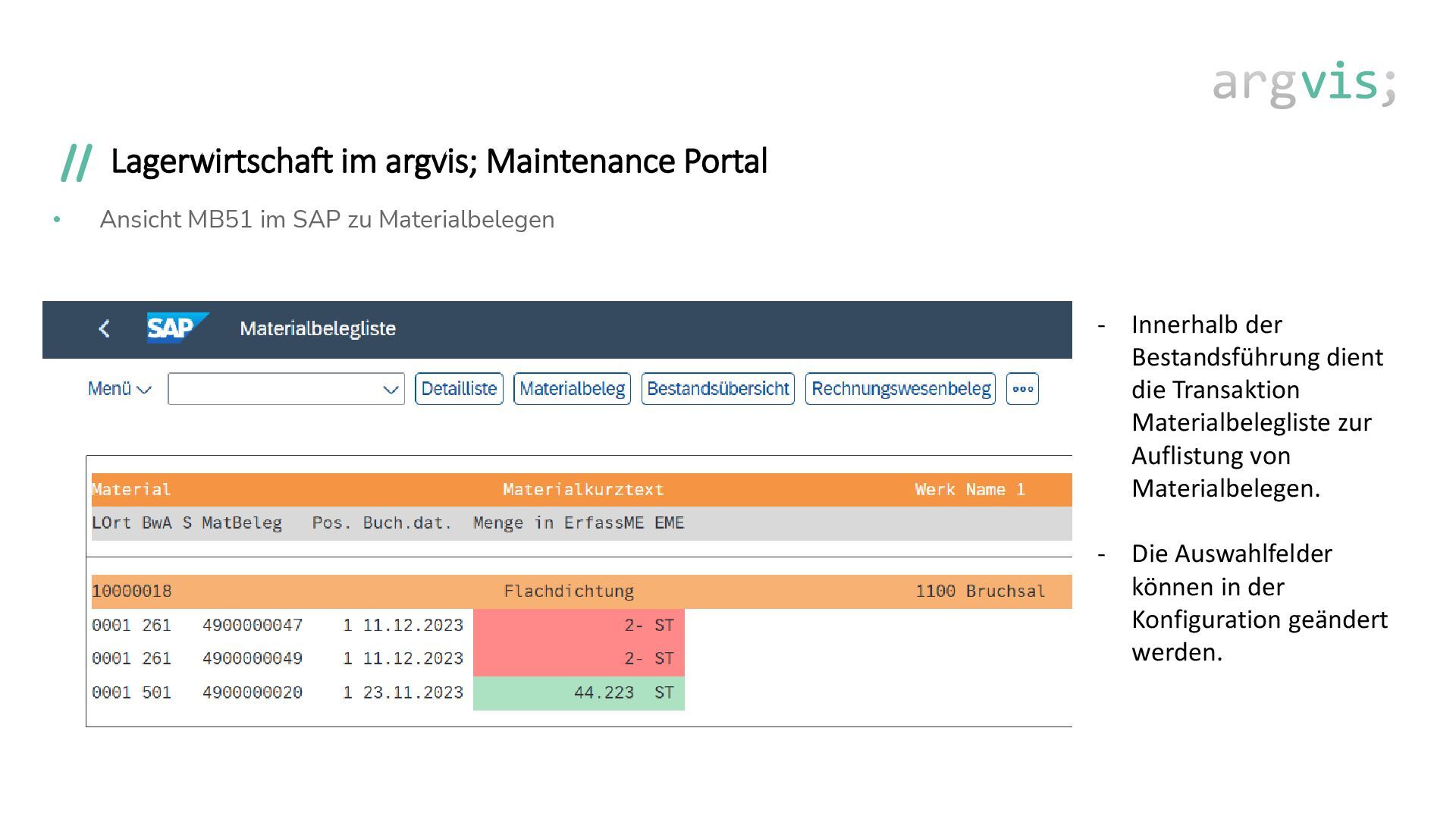Image resolution: width=1456 pixels, height=819 pixels.
Task: Click the Werk Name 1 column header
Action: (x=969, y=490)
